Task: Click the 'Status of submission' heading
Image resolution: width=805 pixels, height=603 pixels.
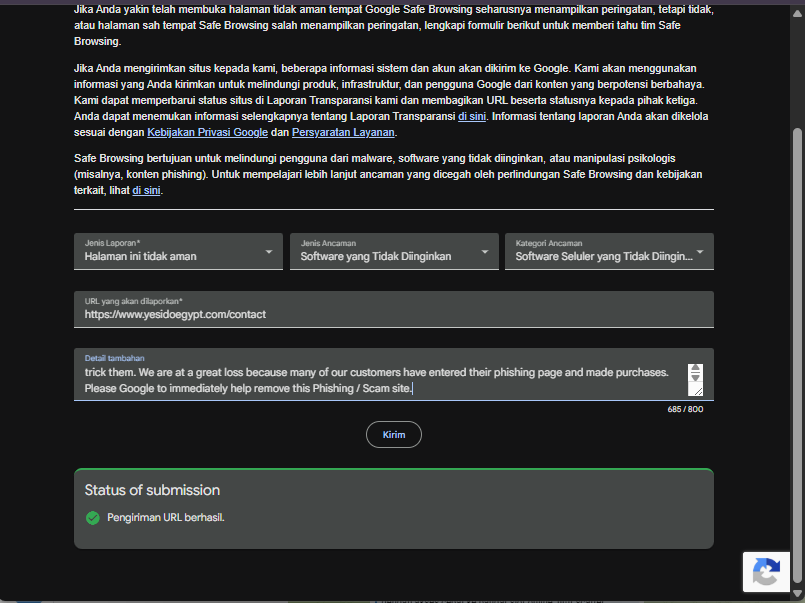Action: [x=152, y=490]
